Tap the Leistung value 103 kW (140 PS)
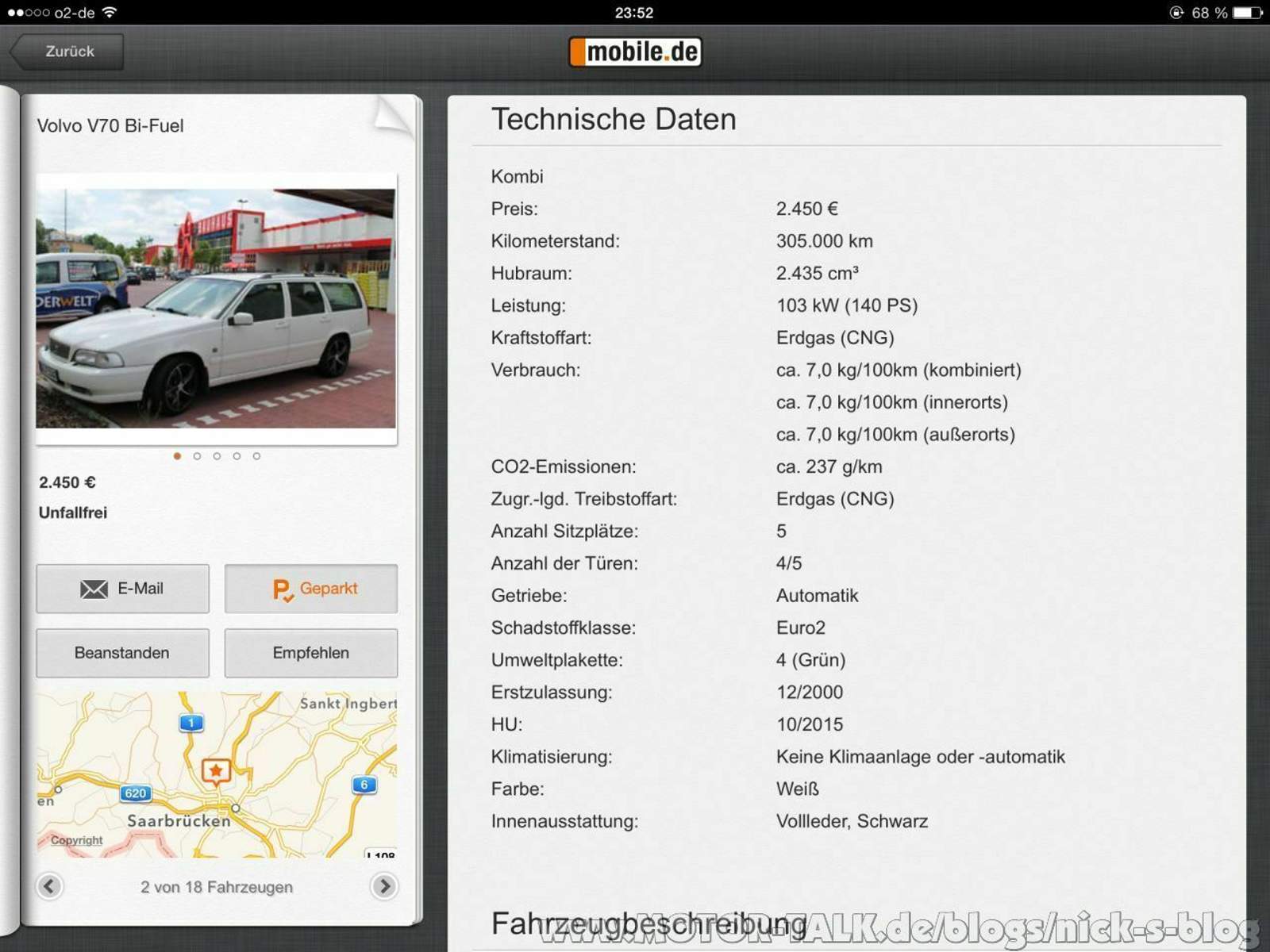Viewport: 1270px width, 952px height. point(847,306)
